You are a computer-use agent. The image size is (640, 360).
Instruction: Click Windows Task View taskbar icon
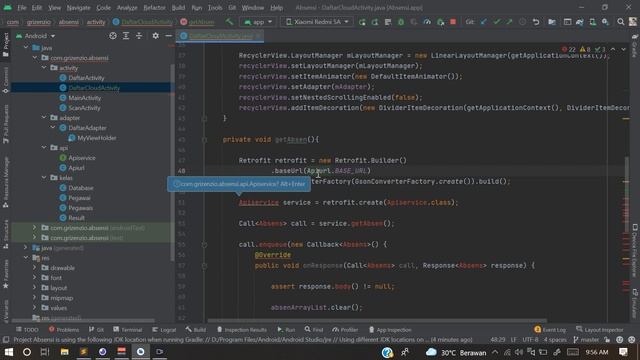(45, 352)
